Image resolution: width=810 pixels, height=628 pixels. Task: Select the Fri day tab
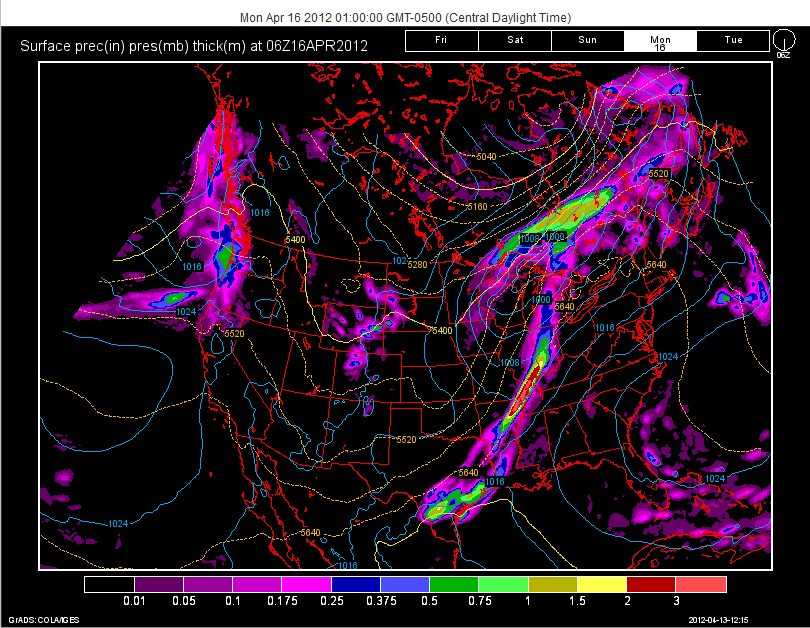pos(442,41)
